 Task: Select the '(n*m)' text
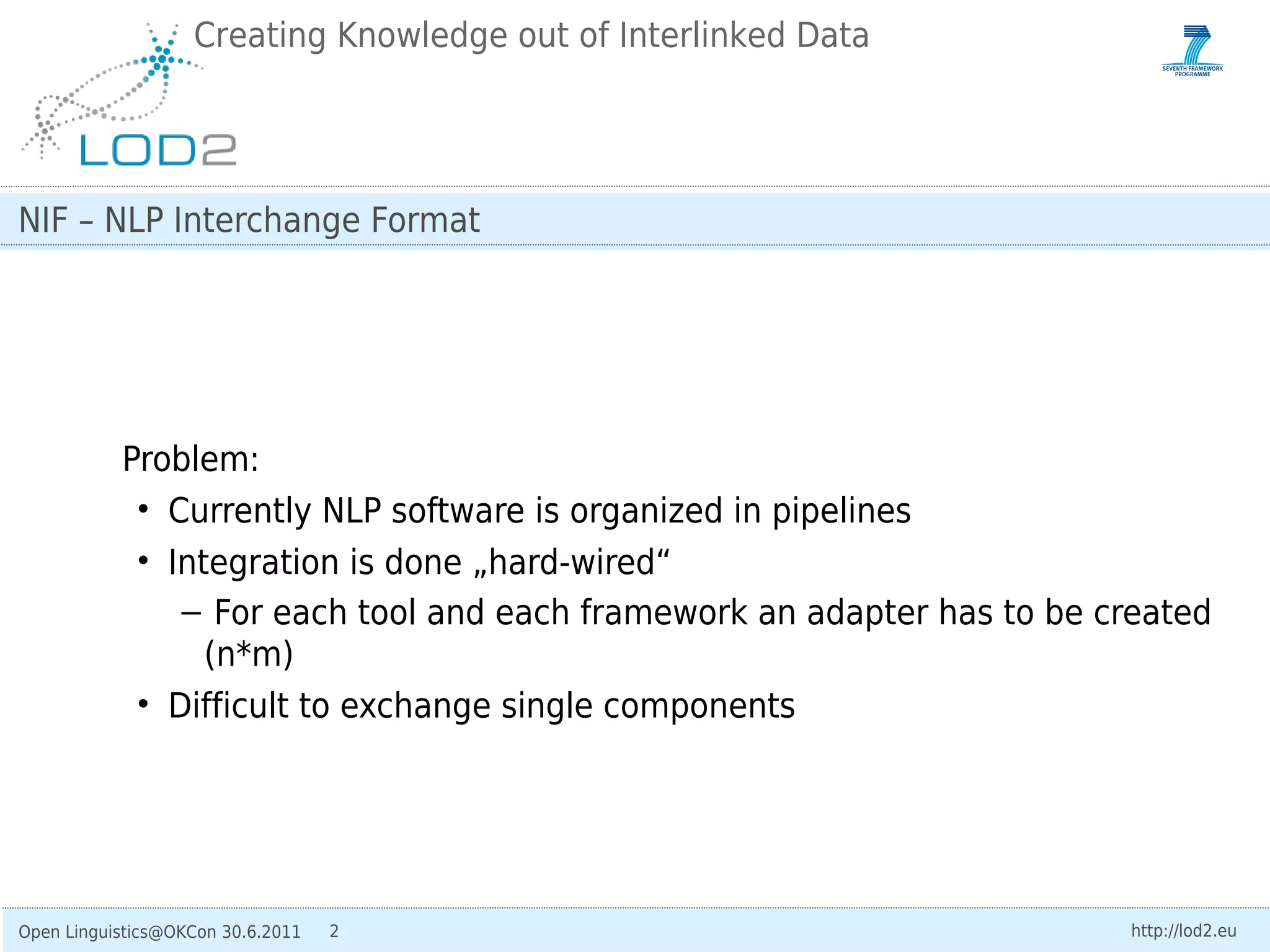249,654
